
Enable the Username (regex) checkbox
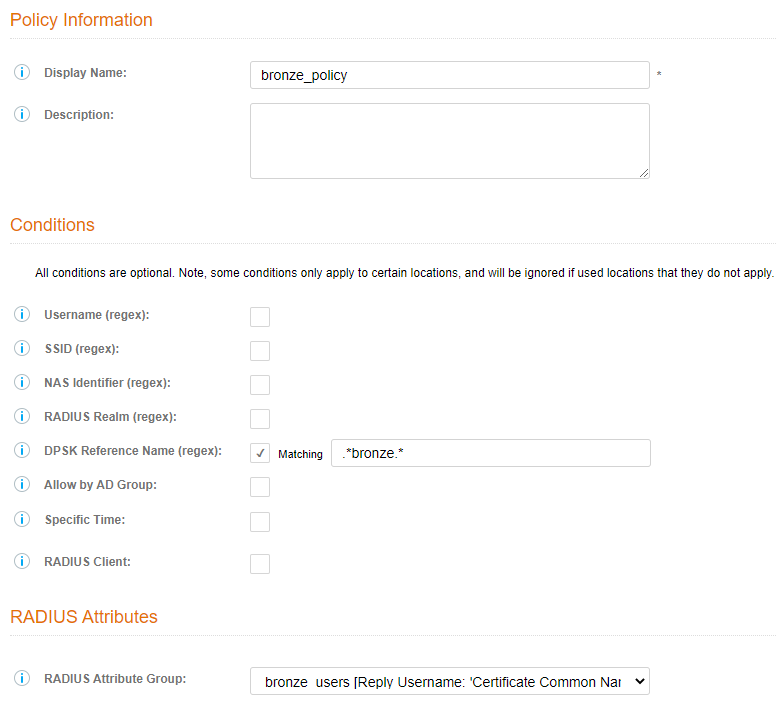[x=260, y=317]
